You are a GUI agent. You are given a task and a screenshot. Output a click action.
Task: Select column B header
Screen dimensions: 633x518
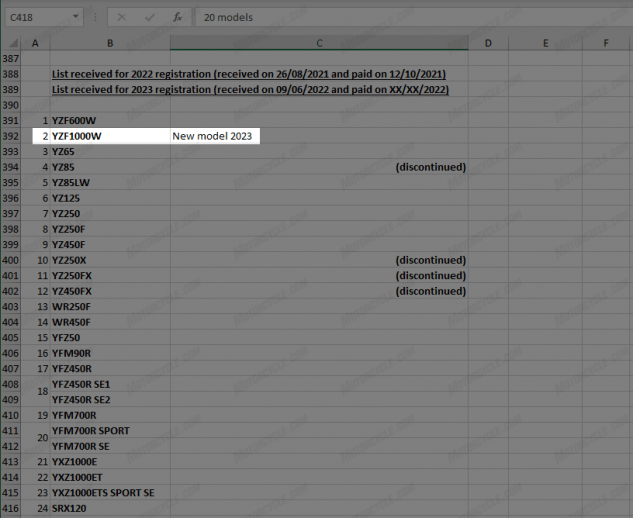[109, 43]
